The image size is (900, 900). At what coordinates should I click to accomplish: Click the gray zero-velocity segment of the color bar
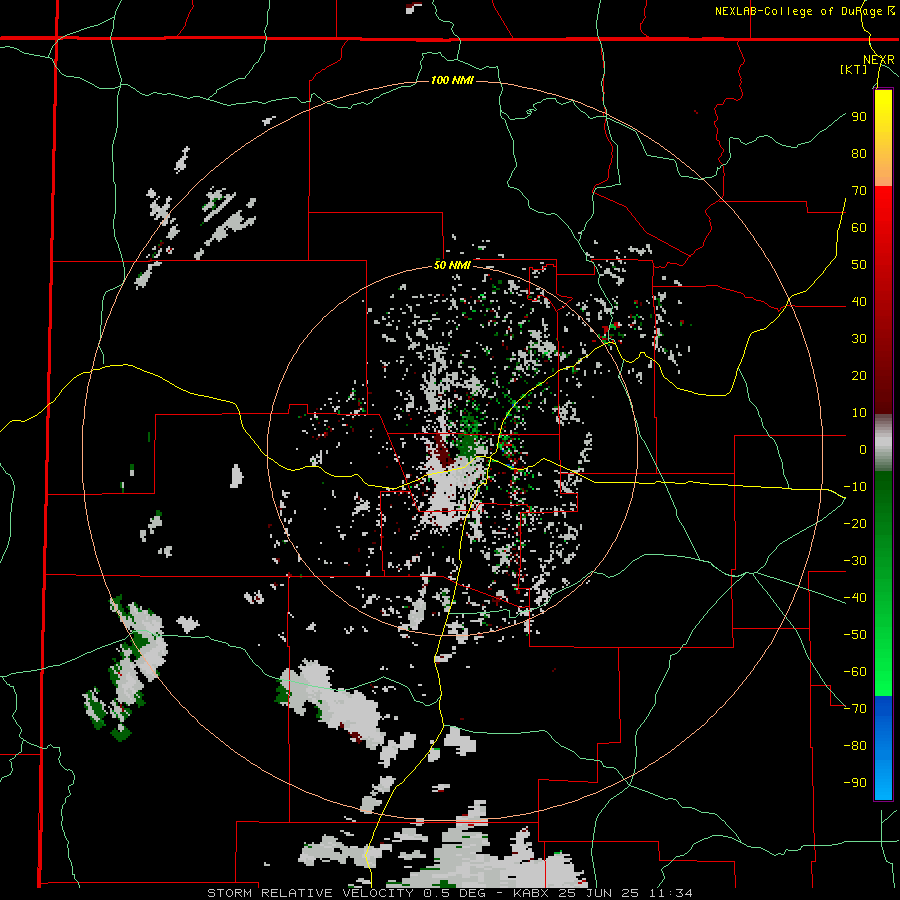click(883, 442)
